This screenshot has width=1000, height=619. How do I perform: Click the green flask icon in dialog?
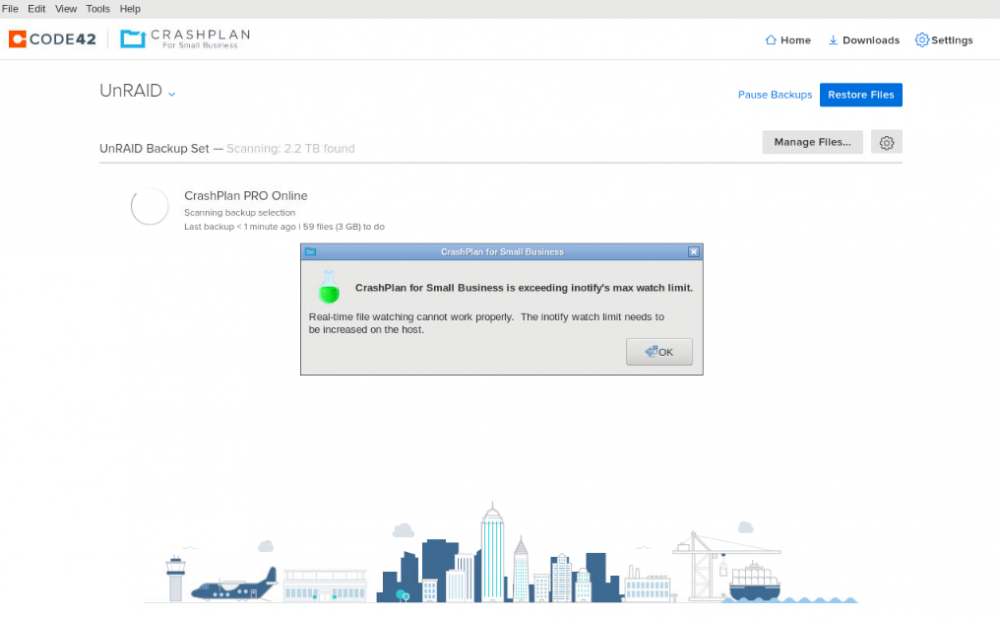tap(329, 287)
